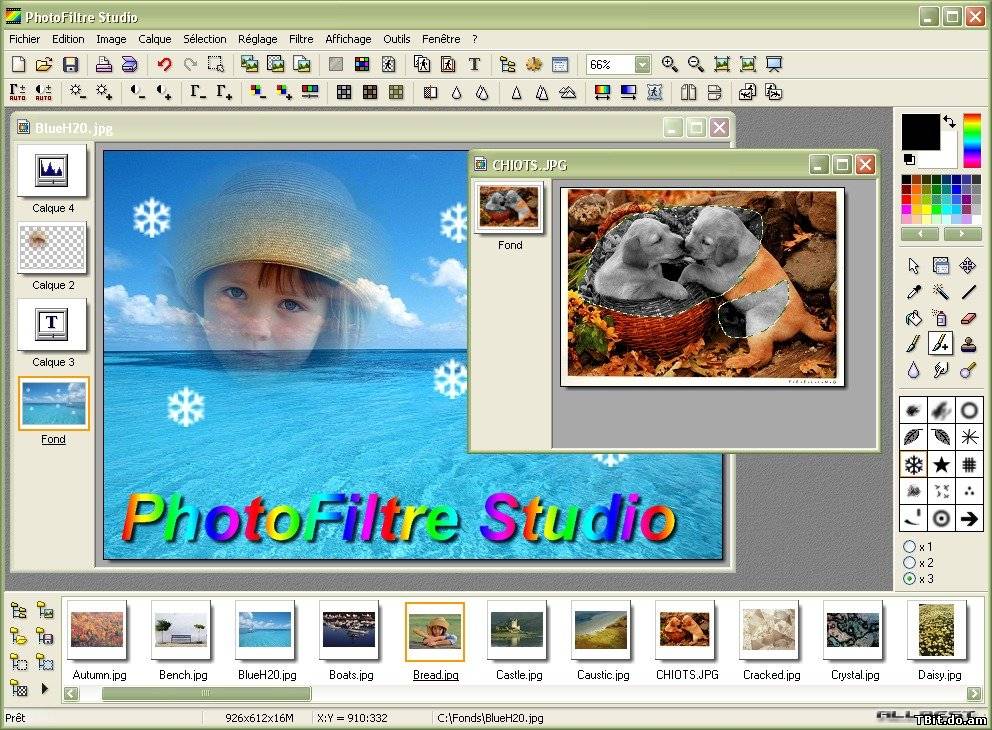Click explorer strip horizontal scrollbar thumb
Screen dimensions: 992x730
point(206,693)
